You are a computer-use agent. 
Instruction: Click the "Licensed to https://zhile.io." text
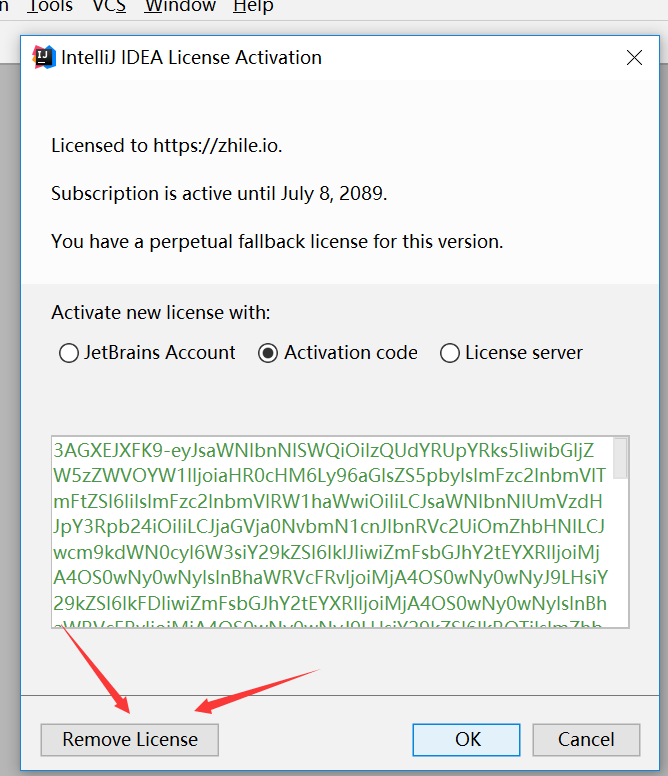pos(167,145)
